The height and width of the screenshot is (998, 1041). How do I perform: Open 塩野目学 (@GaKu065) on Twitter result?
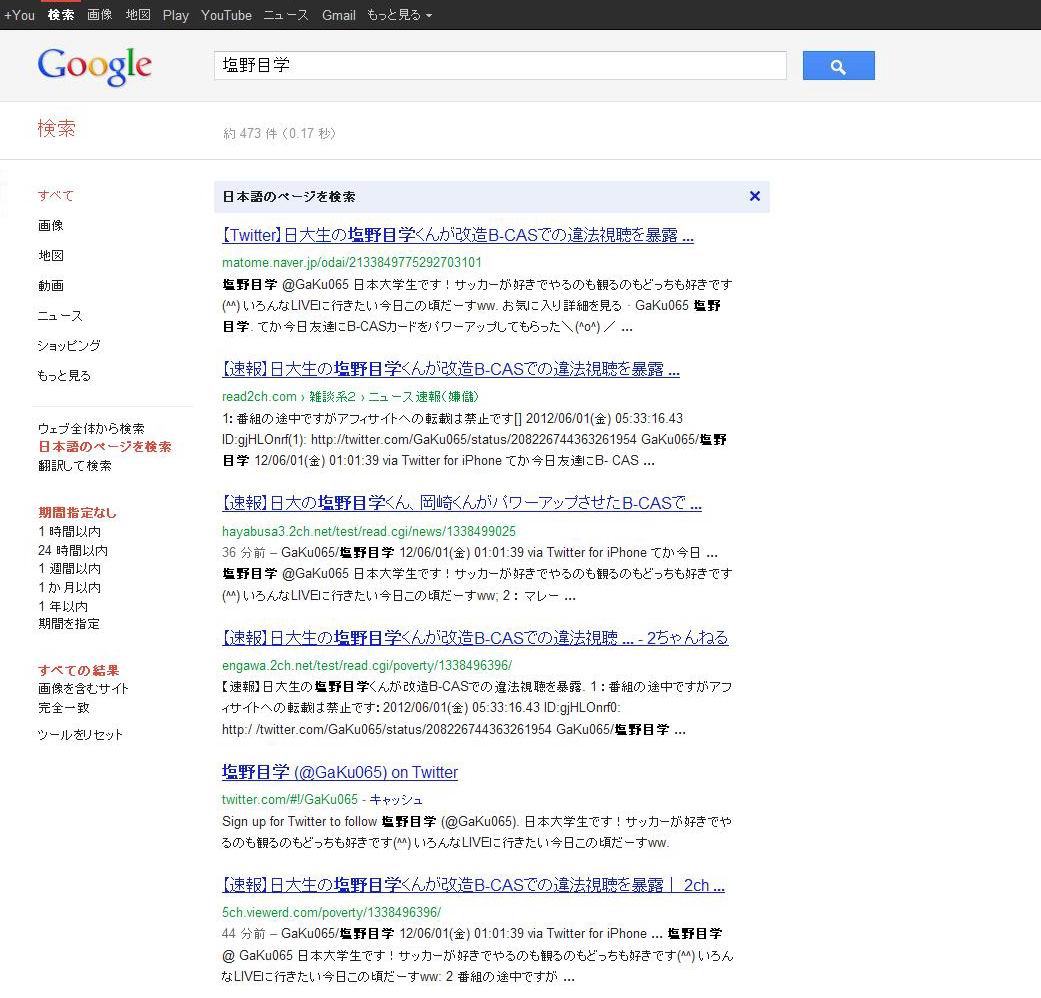(x=340, y=772)
